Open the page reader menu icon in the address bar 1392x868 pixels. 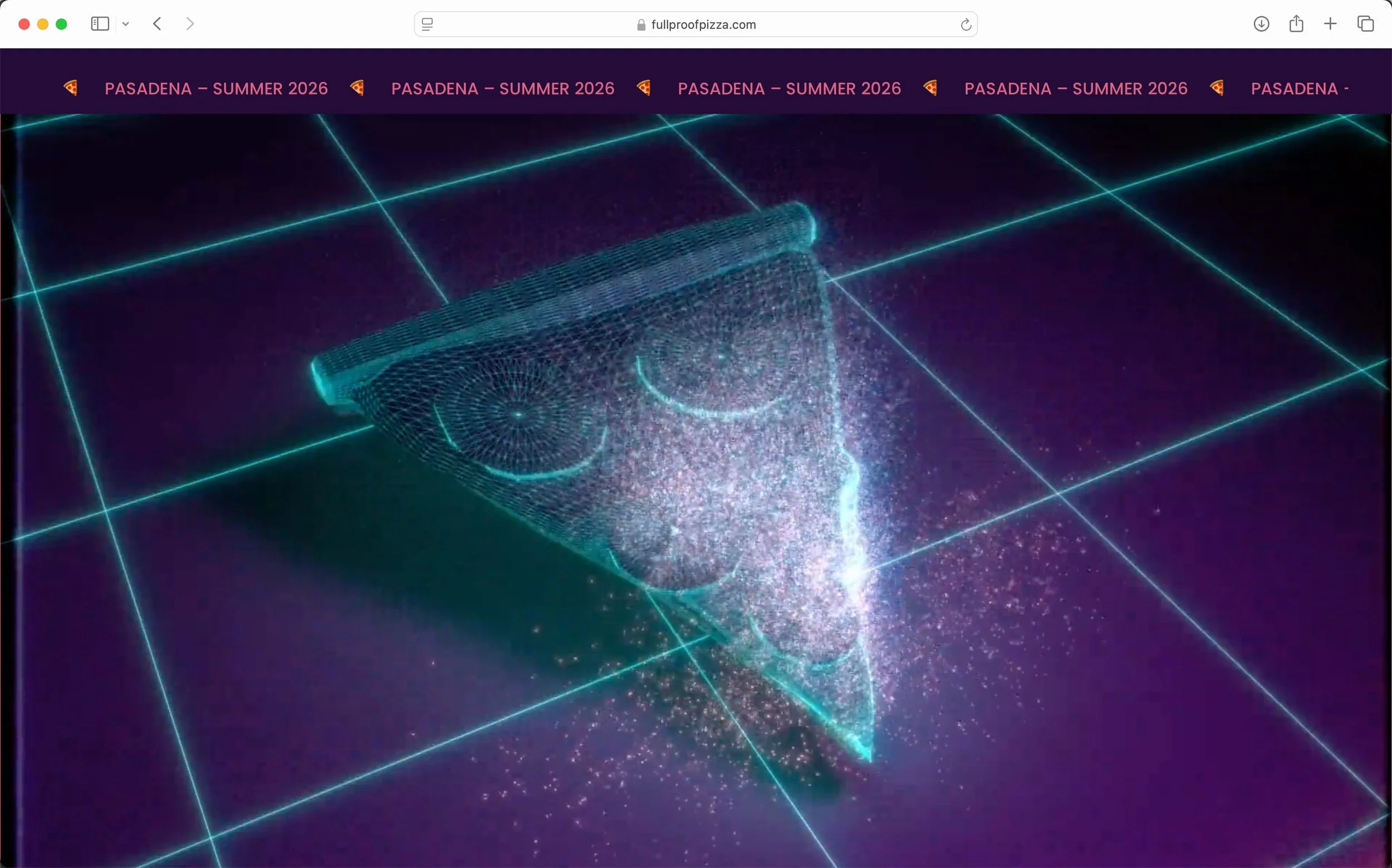[x=427, y=24]
